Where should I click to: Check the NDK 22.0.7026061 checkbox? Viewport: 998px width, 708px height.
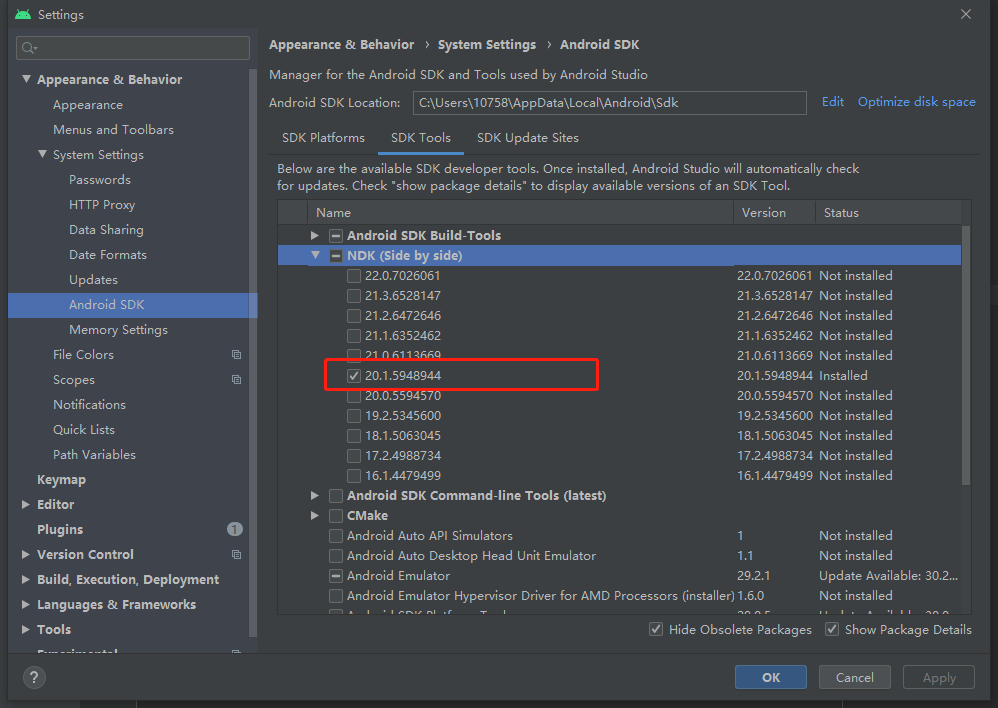354,276
